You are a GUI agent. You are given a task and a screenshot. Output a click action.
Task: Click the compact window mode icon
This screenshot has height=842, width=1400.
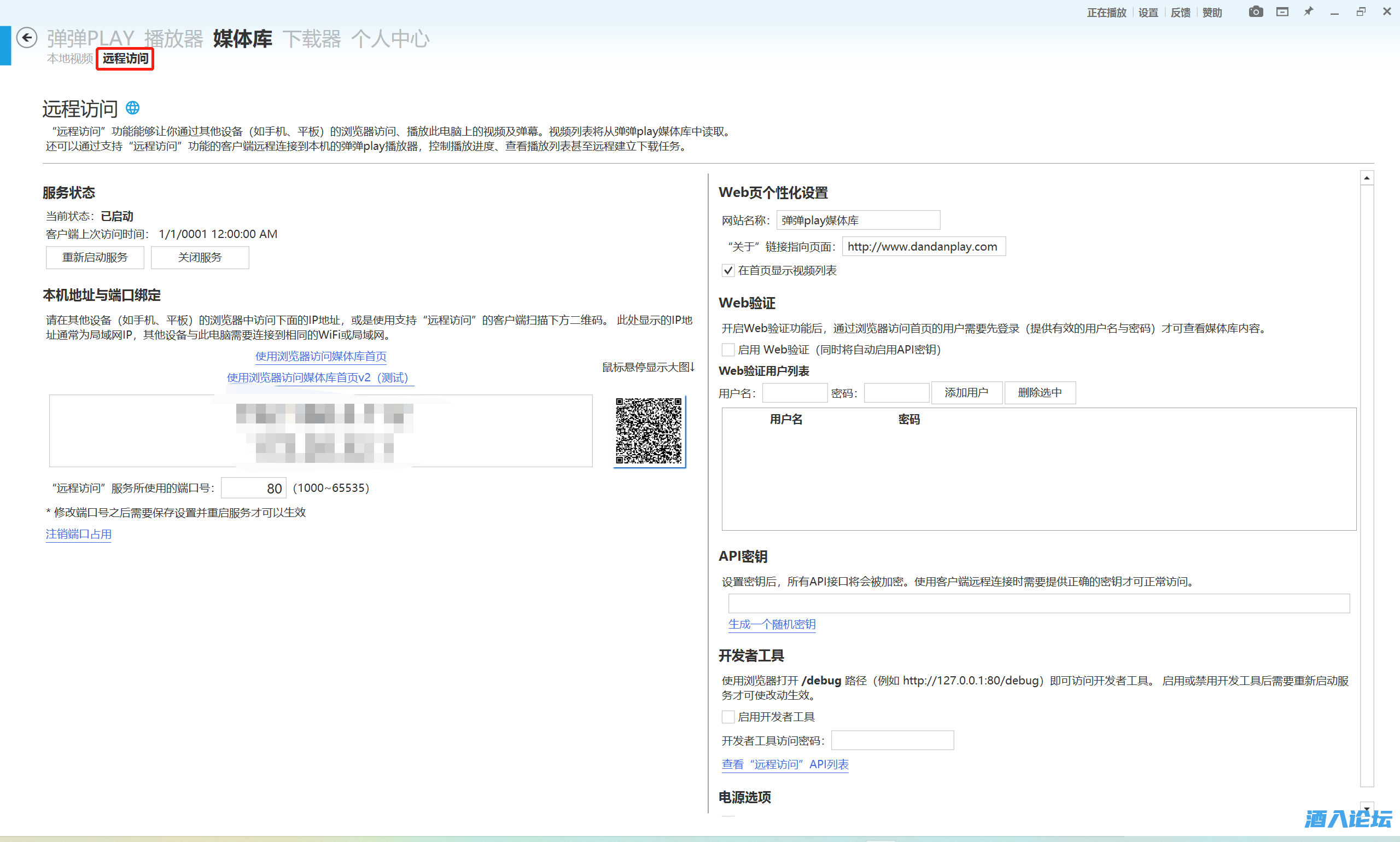1282,12
